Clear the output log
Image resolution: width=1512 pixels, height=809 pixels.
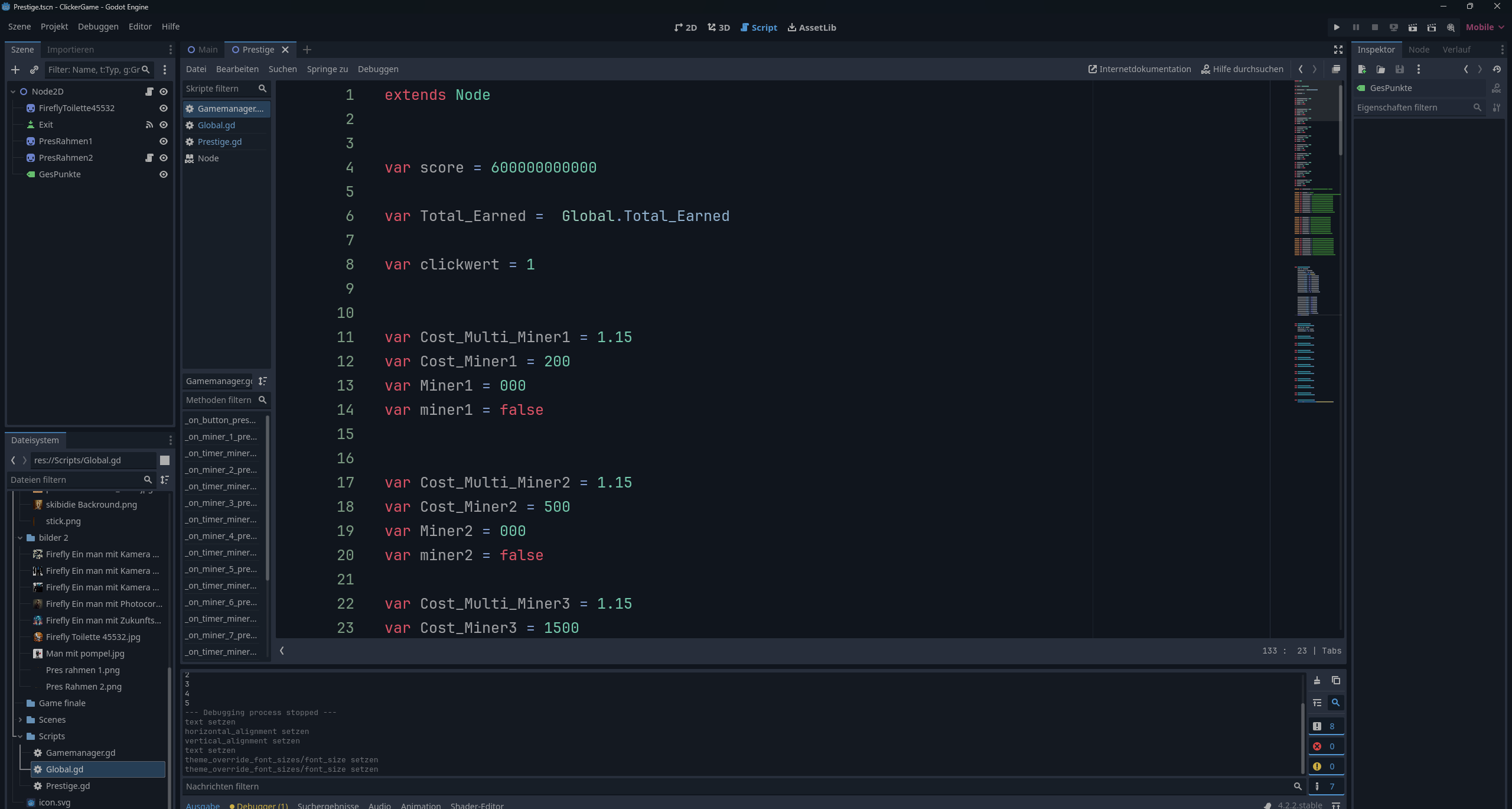tap(1317, 680)
